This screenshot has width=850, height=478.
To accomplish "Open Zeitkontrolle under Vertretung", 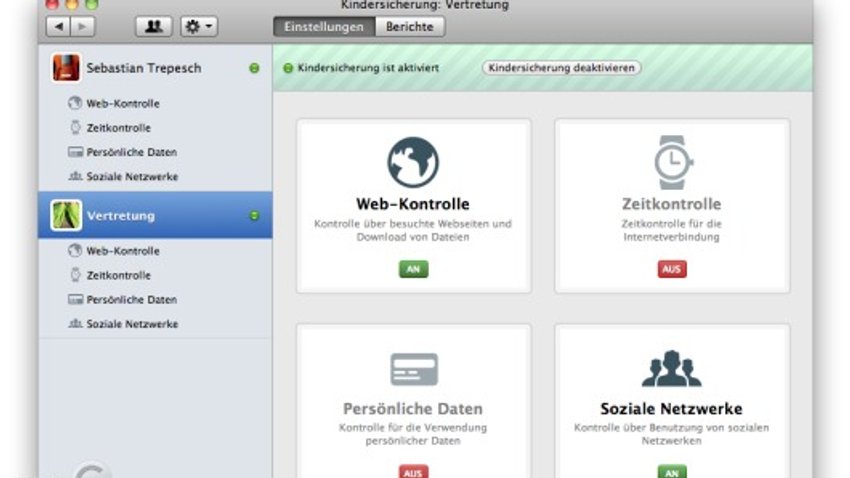I will 119,275.
